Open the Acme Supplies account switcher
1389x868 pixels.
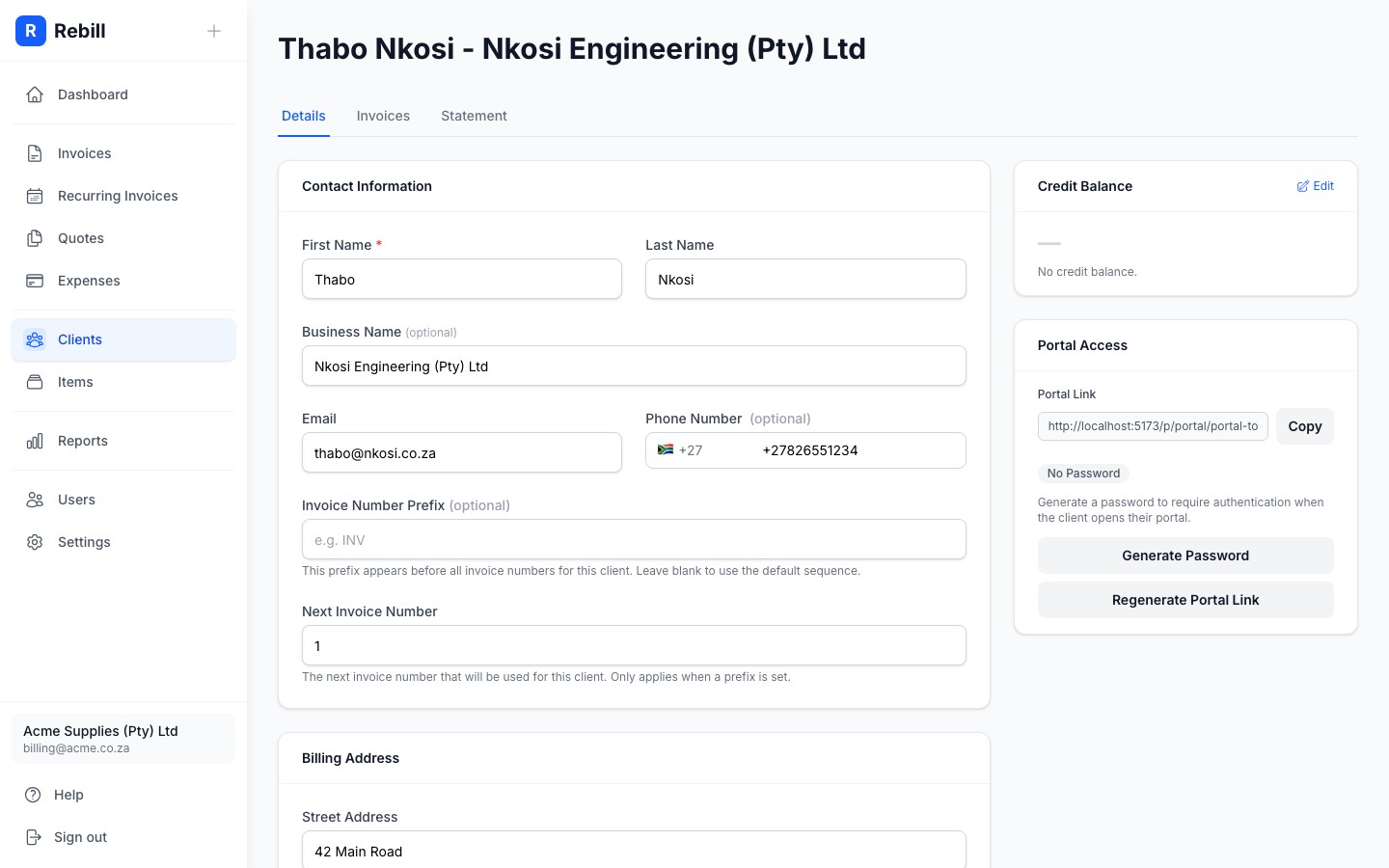(x=123, y=739)
